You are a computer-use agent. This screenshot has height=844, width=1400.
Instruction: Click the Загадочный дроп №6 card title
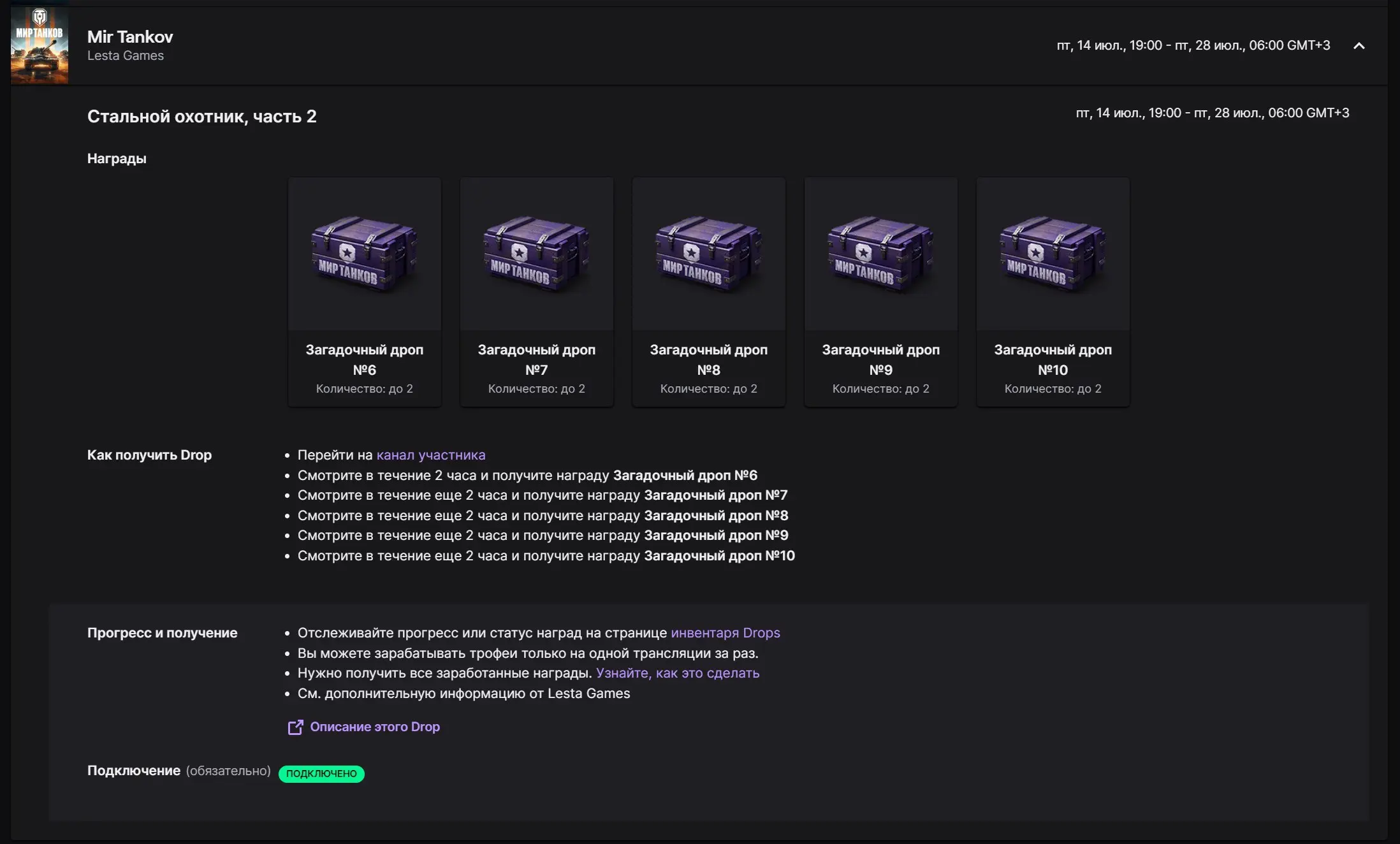tap(365, 360)
